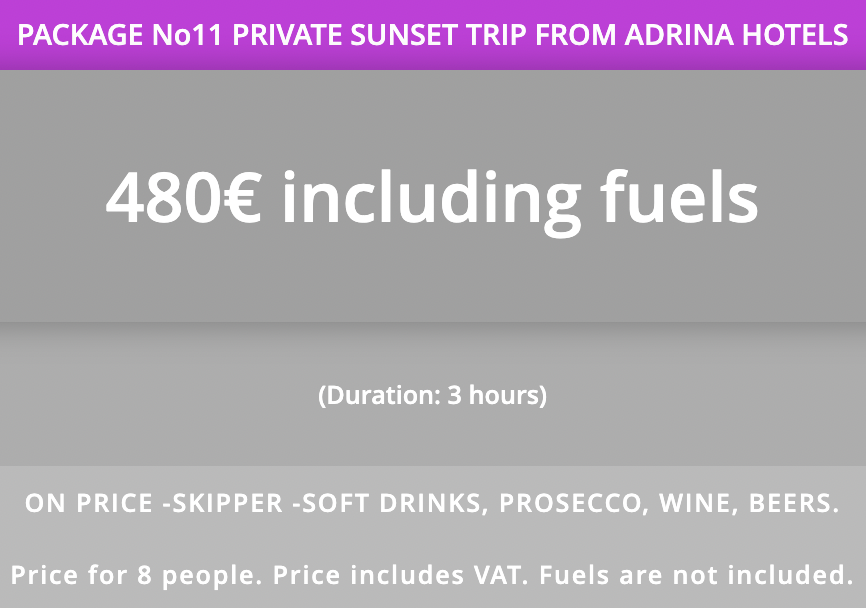The height and width of the screenshot is (608, 866).
Task: Click the word 'FROM' in the header
Action: pos(575,35)
